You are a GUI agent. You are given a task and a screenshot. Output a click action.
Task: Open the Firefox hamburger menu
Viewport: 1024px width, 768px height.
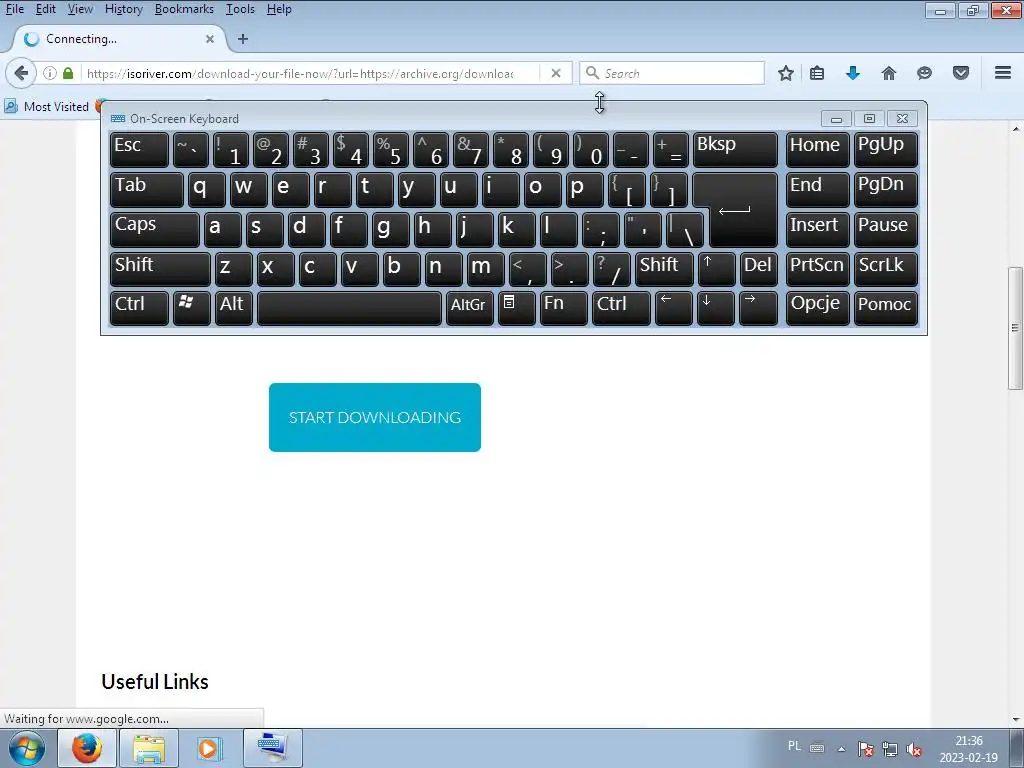tap(1003, 72)
